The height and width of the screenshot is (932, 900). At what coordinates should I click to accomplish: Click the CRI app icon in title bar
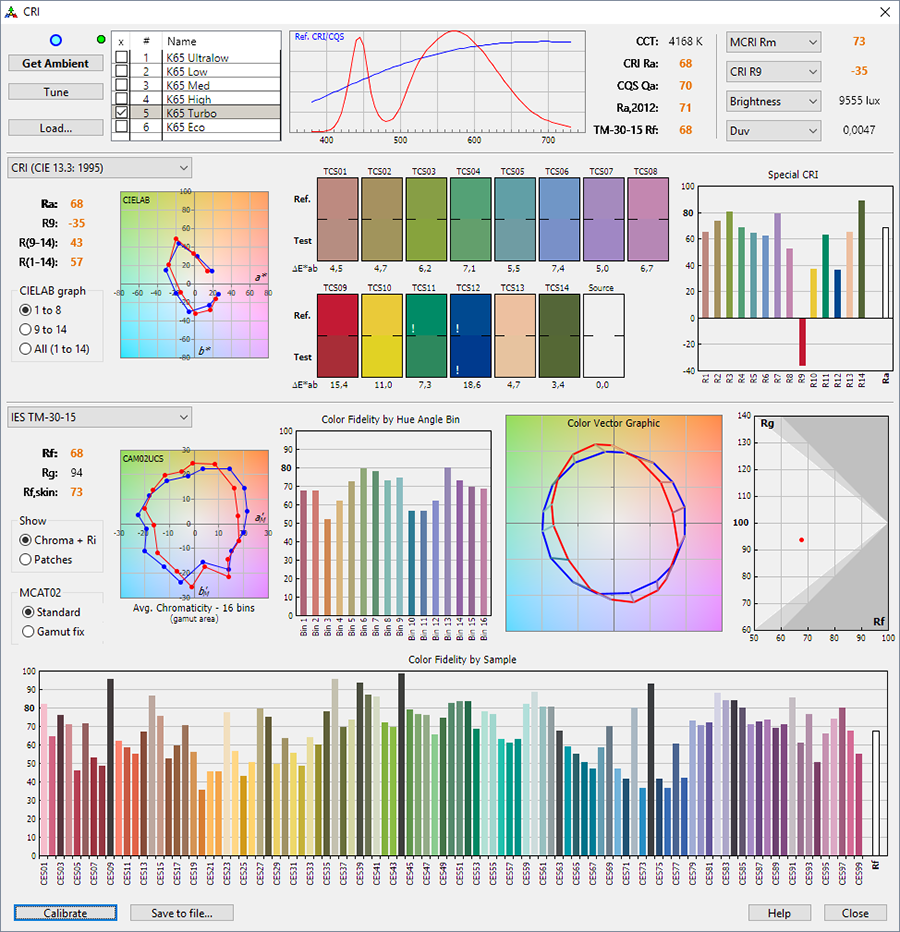click(11, 11)
